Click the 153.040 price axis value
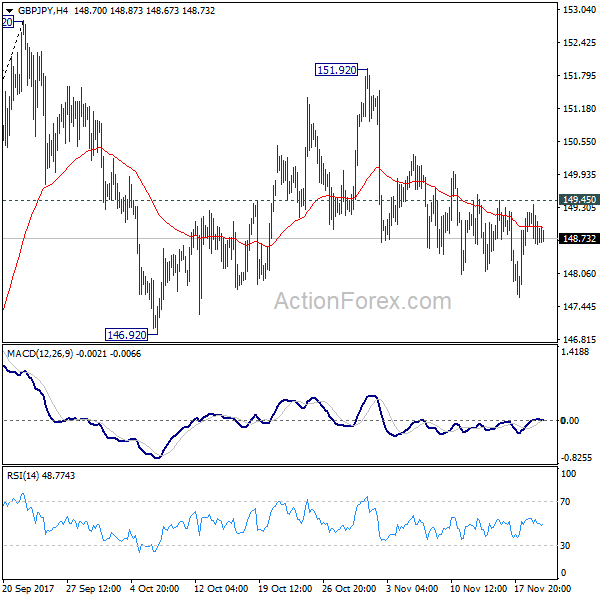The image size is (600, 600). point(579,10)
